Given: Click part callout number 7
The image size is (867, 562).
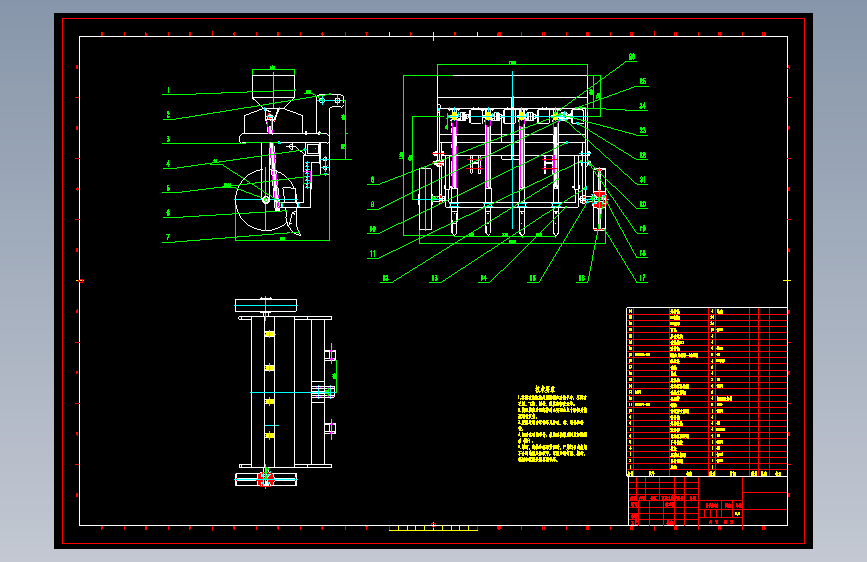Looking at the screenshot, I should pos(168,237).
